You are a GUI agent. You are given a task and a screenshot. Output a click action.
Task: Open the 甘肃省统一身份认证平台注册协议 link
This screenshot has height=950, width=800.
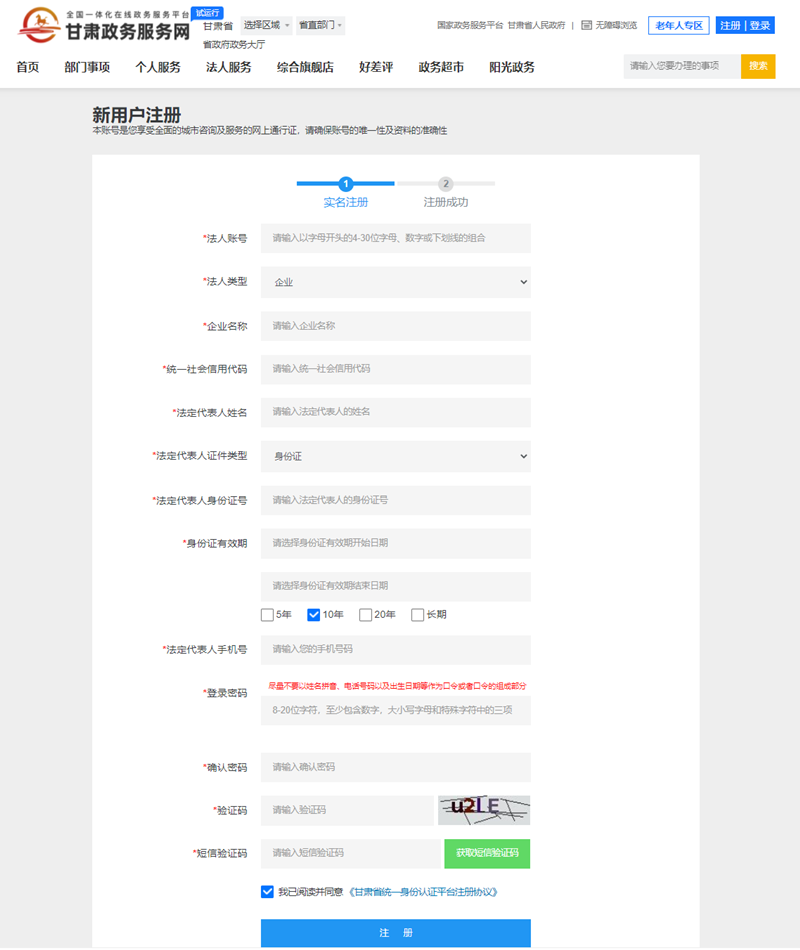point(422,892)
